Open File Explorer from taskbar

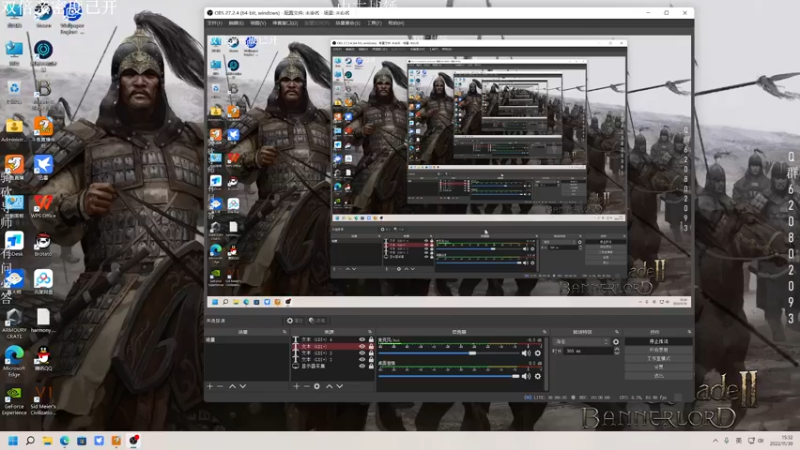click(x=47, y=440)
